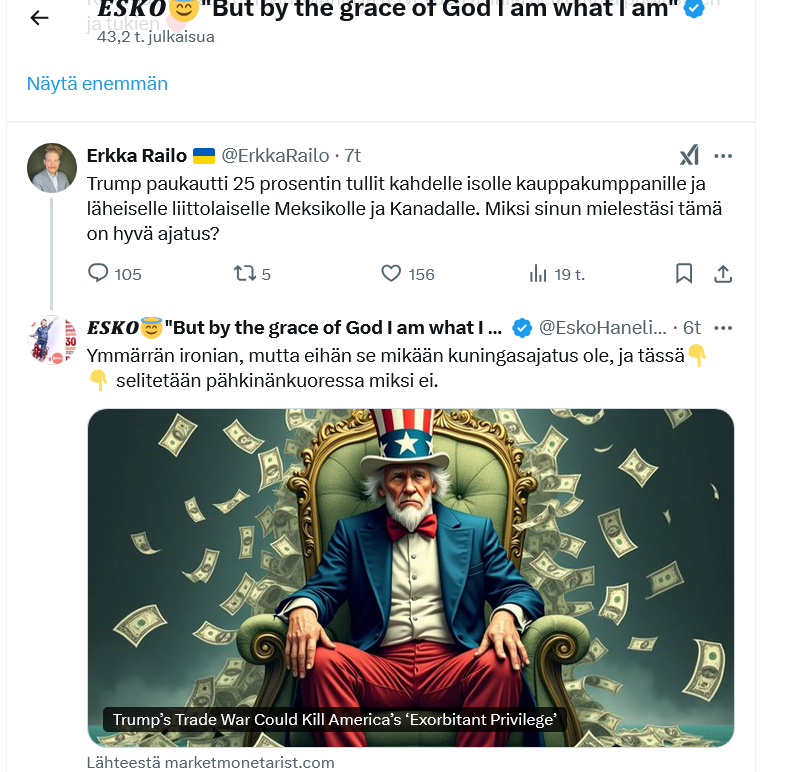Image resolution: width=792 pixels, height=772 pixels.
Task: Click the back arrow icon
Action: click(39, 17)
